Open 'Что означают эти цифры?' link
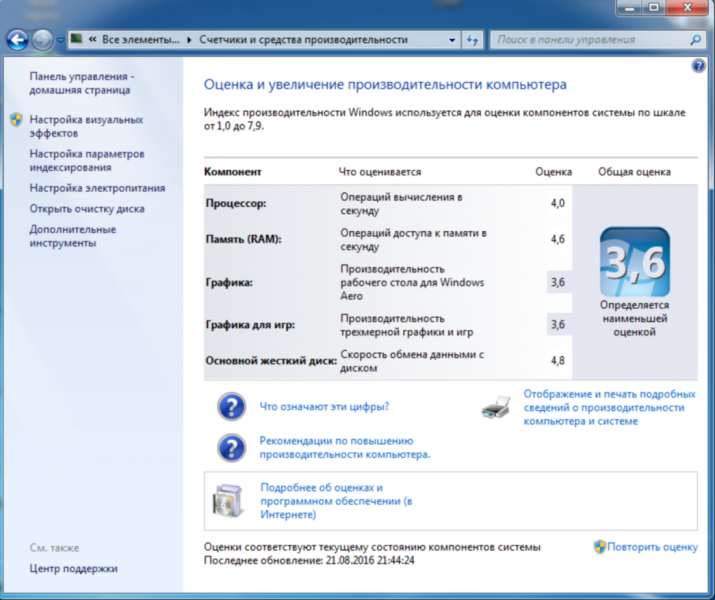Image resolution: width=715 pixels, height=600 pixels. tap(324, 407)
